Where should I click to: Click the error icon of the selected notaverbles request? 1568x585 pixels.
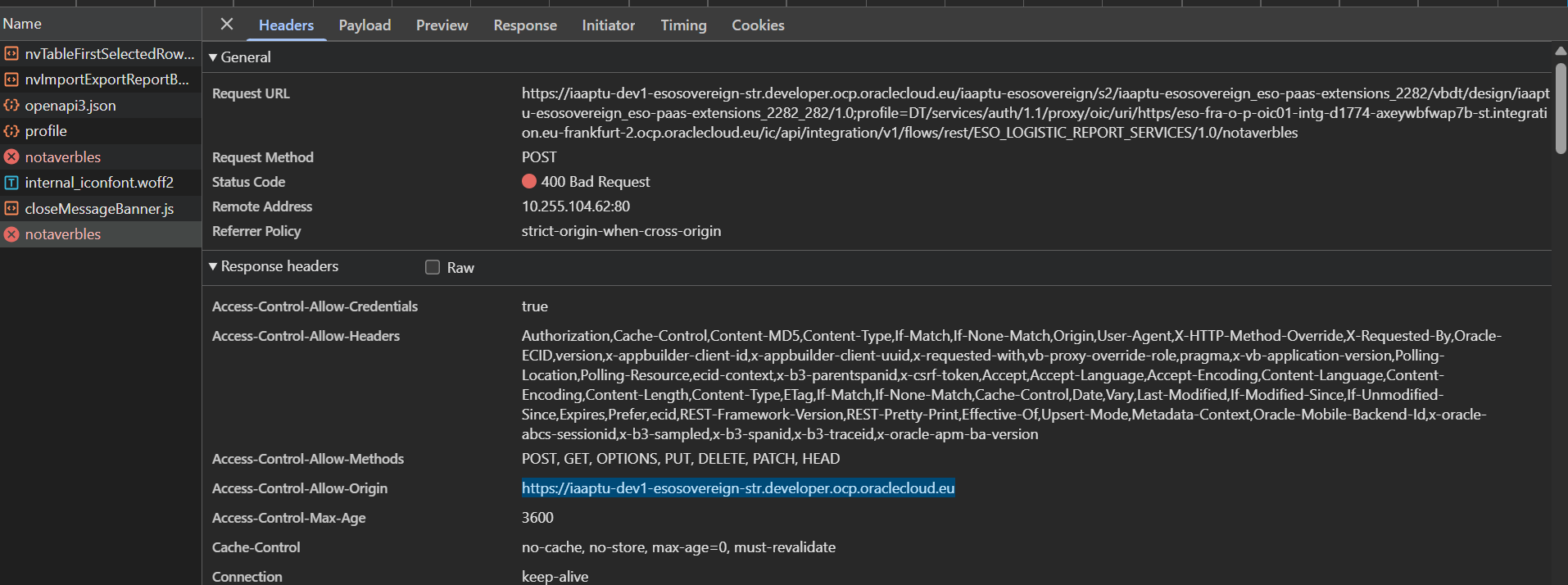(11, 234)
